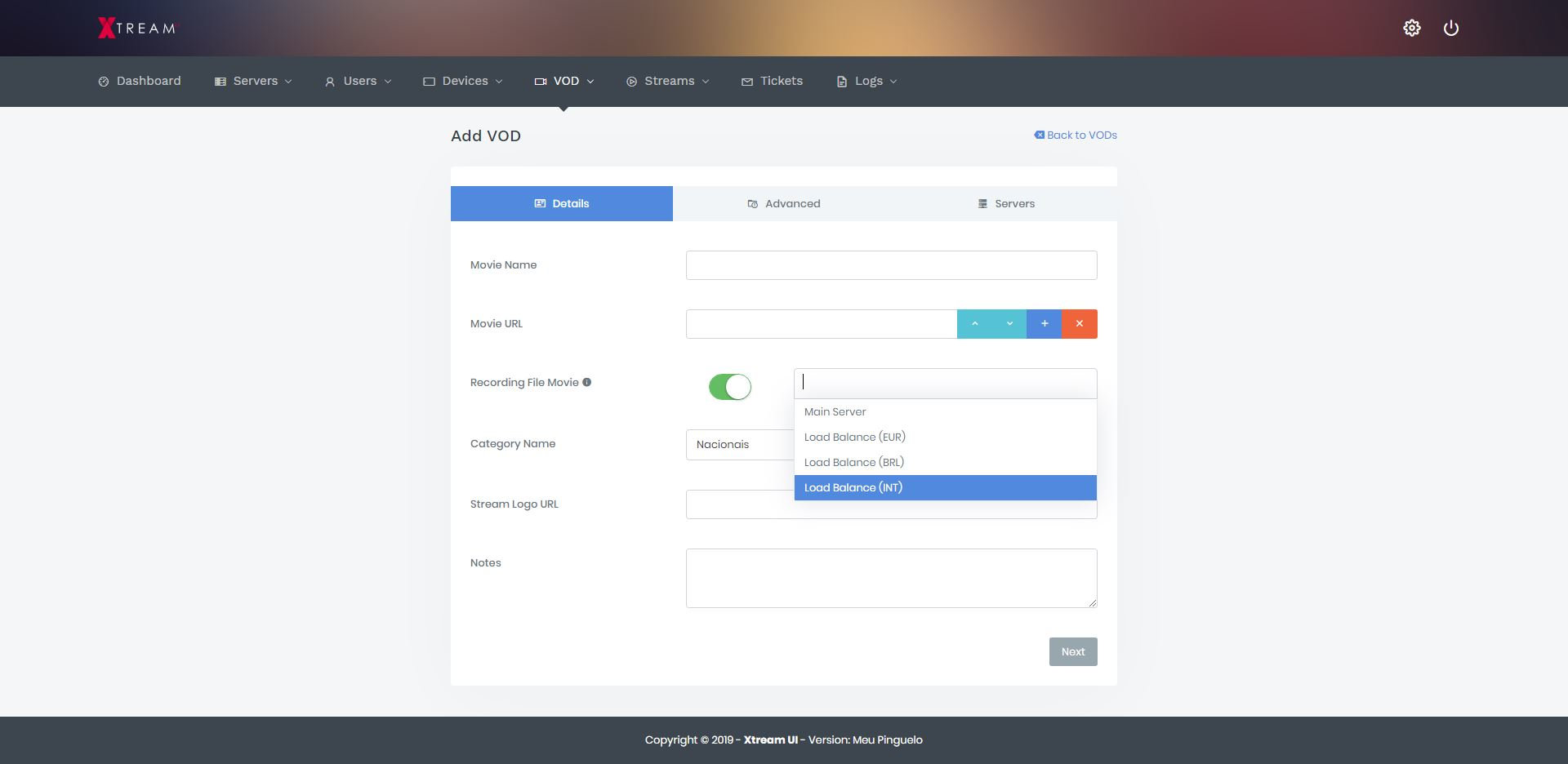The height and width of the screenshot is (764, 1568).
Task: Choose Load Balance (EUR) option
Action: pos(945,438)
